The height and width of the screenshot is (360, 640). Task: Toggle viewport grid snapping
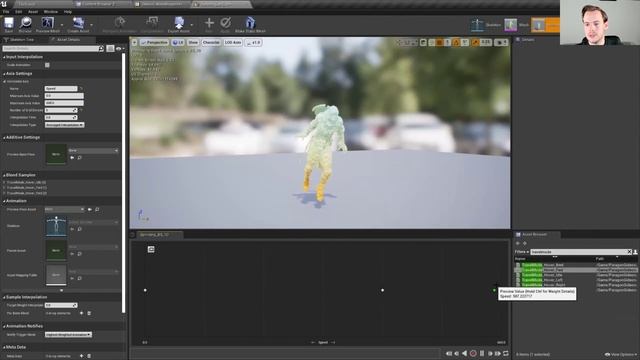coord(439,42)
